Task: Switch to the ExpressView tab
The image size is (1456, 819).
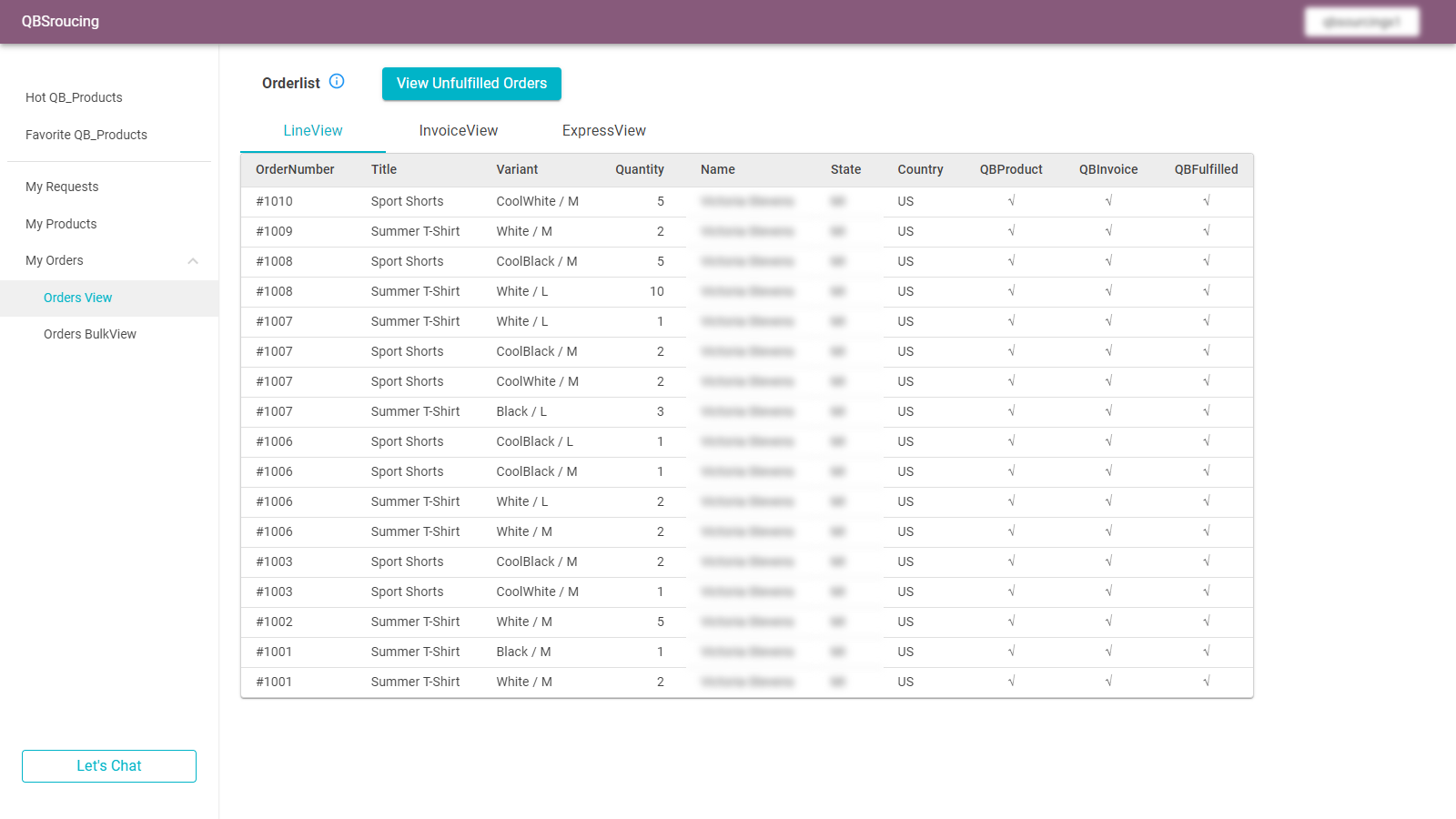Action: click(x=603, y=131)
